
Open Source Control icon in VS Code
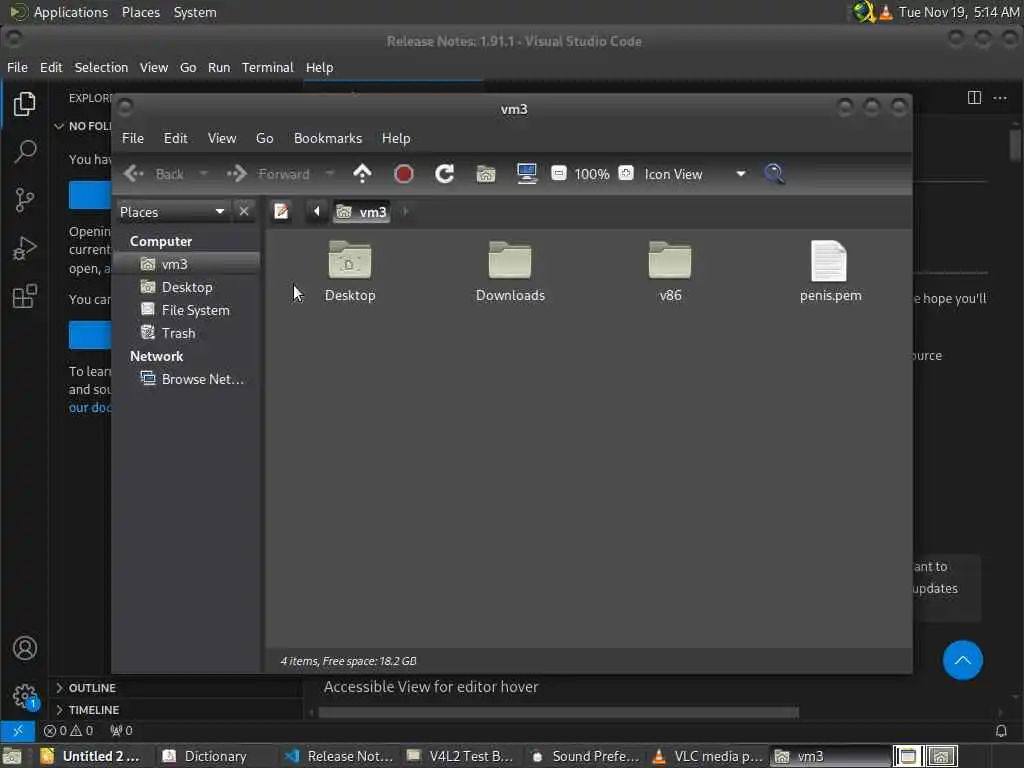[x=24, y=200]
